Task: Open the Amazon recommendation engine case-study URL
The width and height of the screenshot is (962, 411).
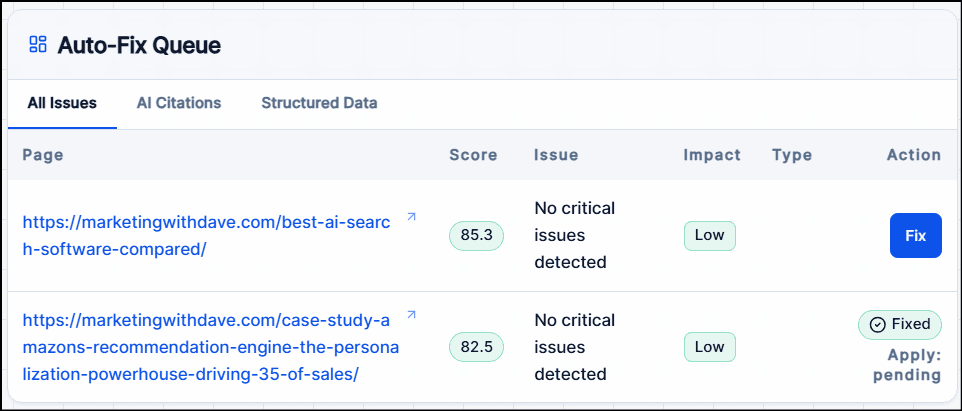Action: [210, 347]
